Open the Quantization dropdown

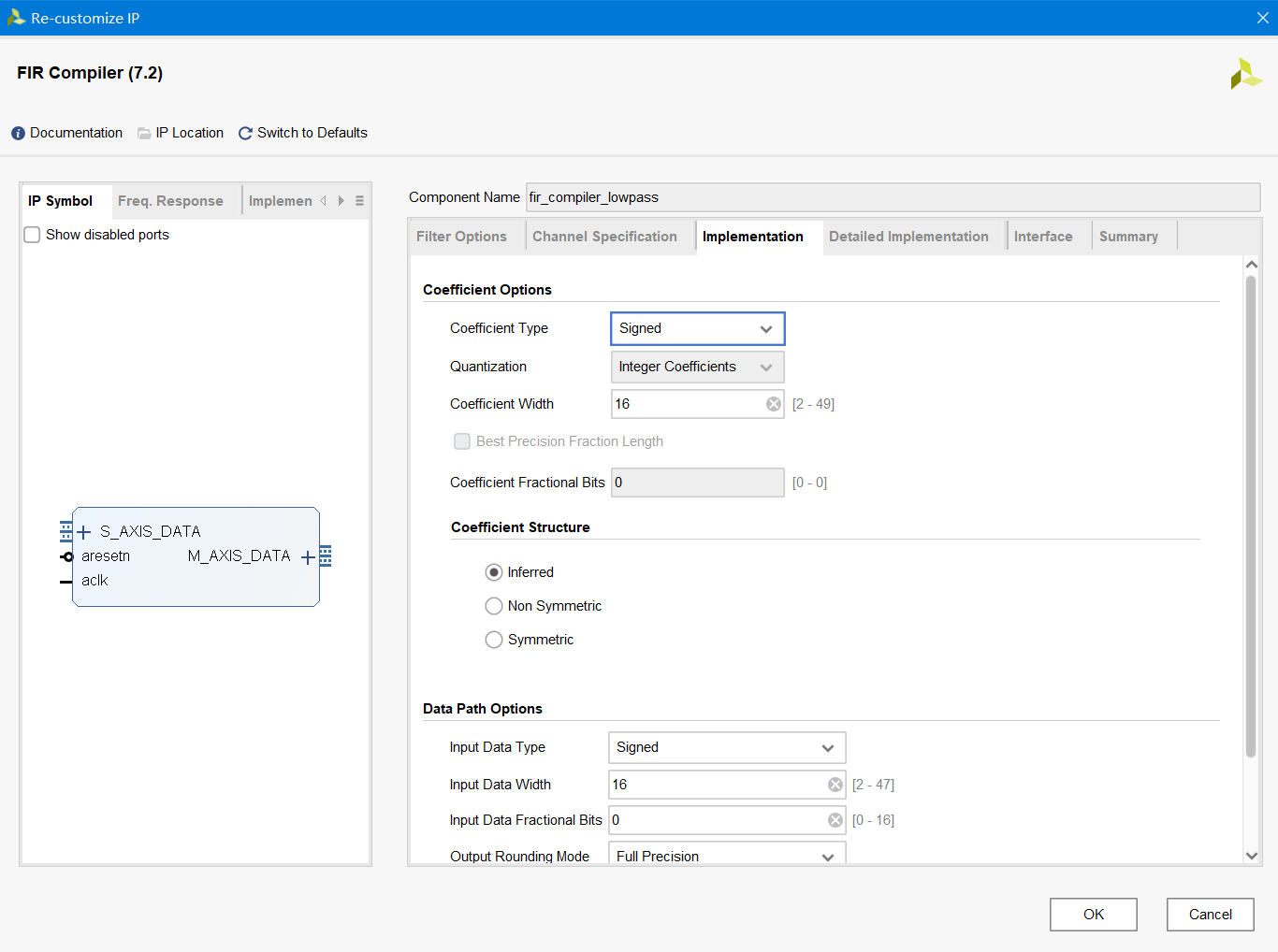click(698, 367)
